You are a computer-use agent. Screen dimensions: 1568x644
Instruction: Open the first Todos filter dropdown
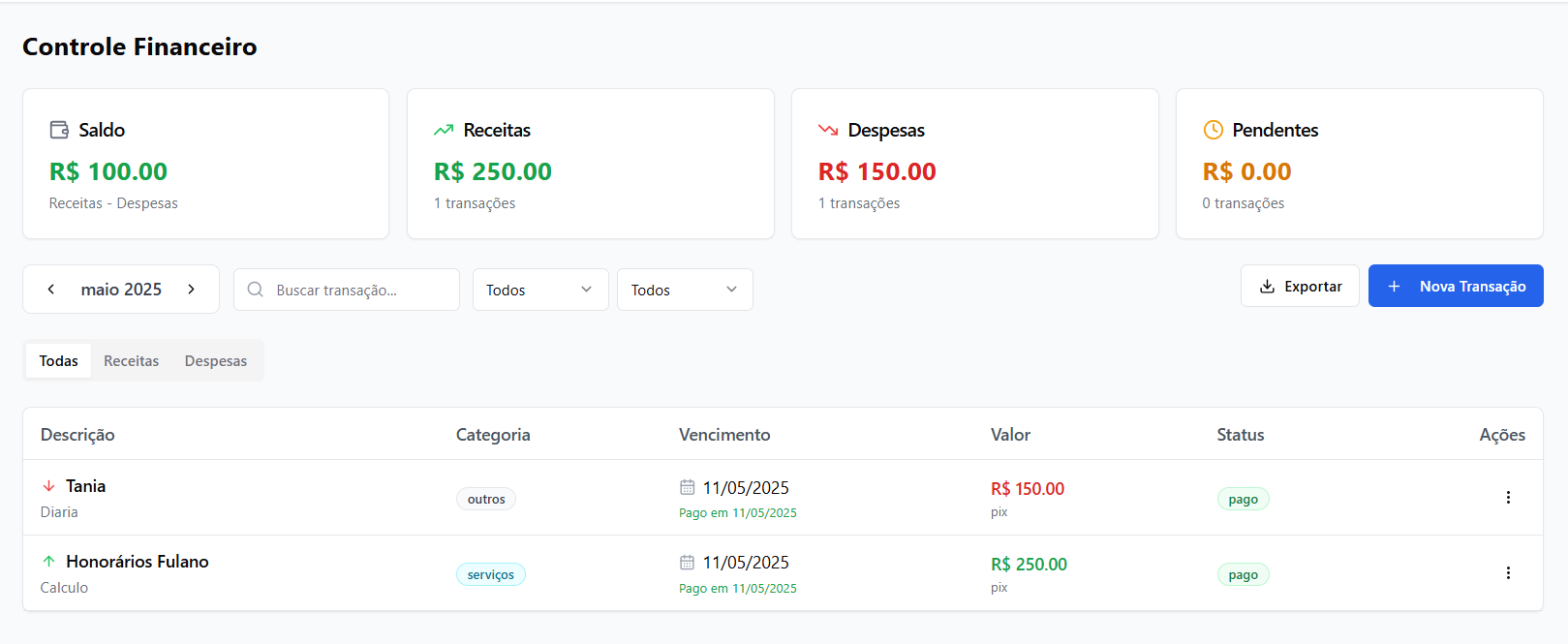pos(540,290)
